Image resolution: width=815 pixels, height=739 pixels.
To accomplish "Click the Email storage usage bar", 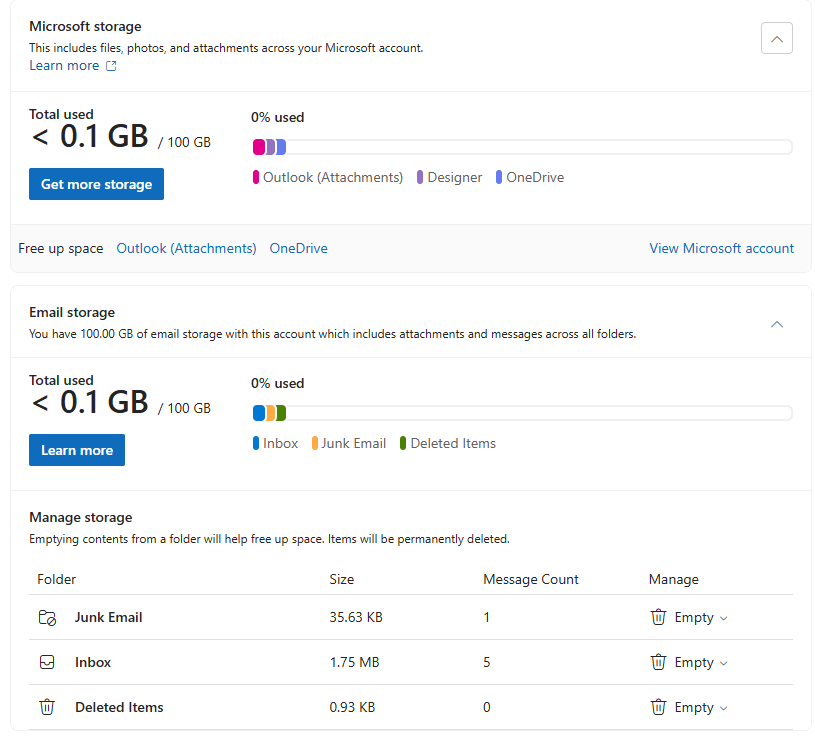I will [522, 413].
